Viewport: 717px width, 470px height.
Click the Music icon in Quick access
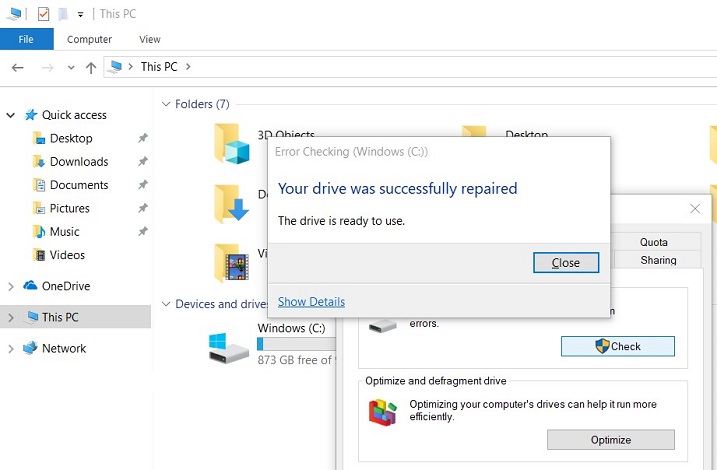[39, 231]
